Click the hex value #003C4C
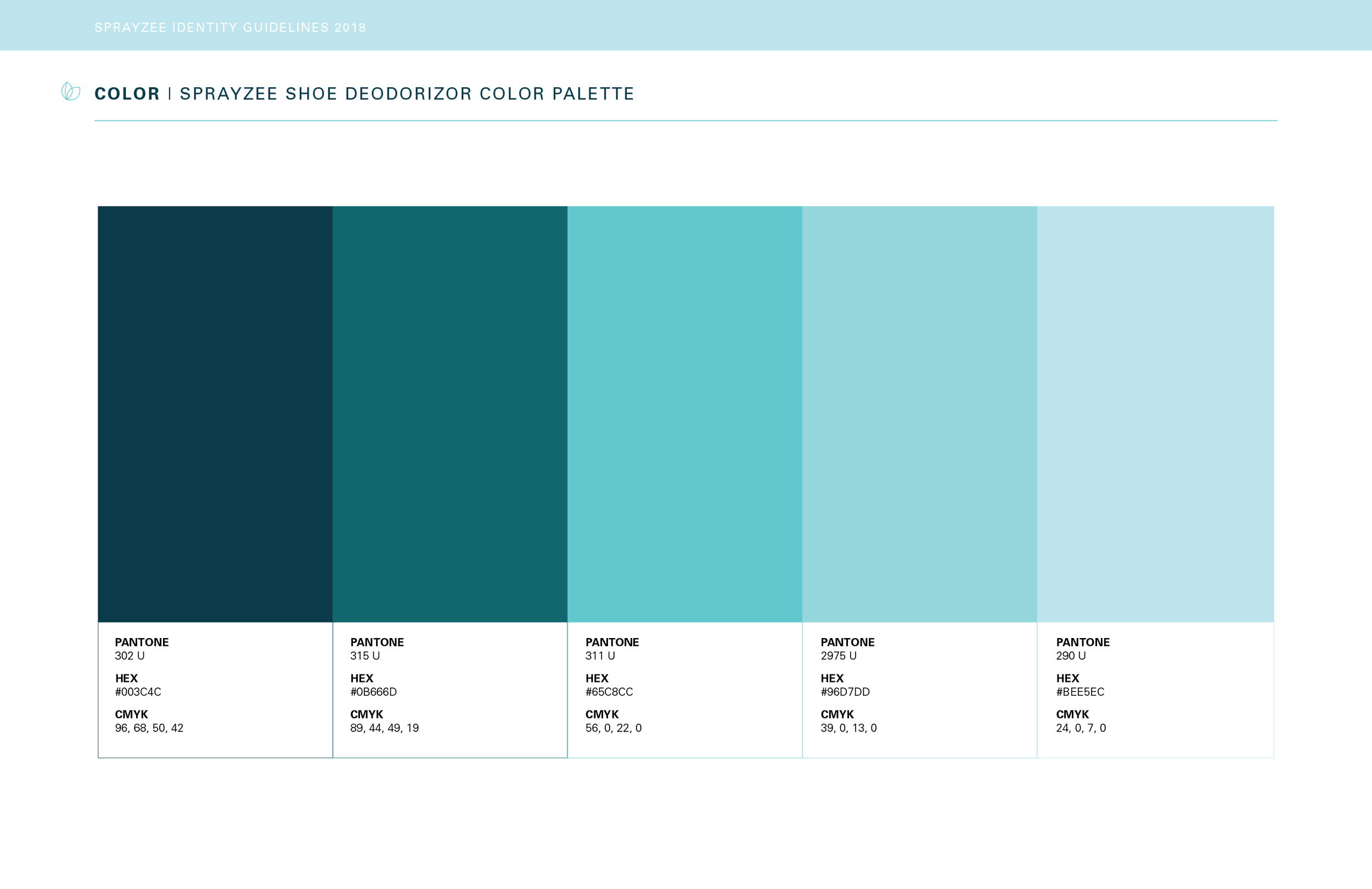 138,692
